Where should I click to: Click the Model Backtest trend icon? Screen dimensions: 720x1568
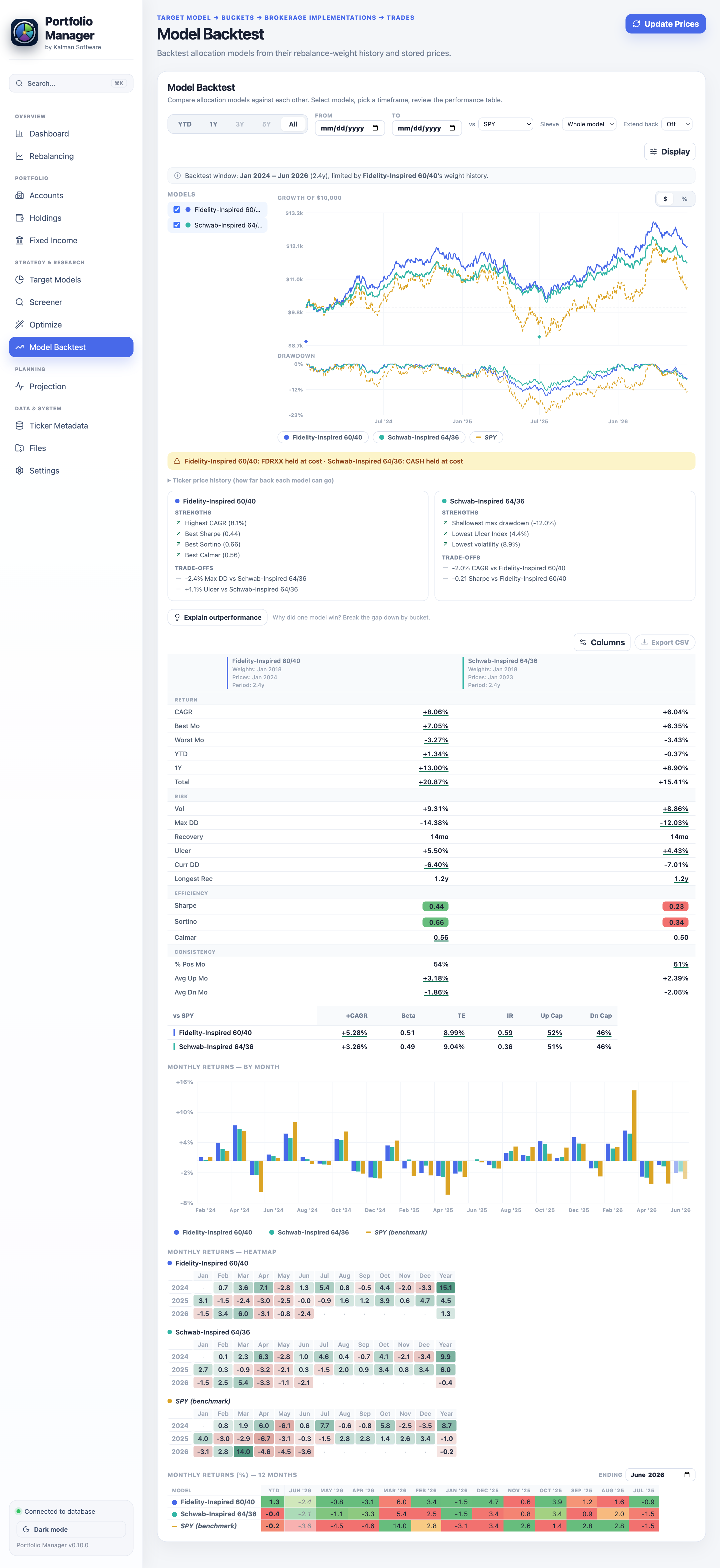click(x=19, y=347)
